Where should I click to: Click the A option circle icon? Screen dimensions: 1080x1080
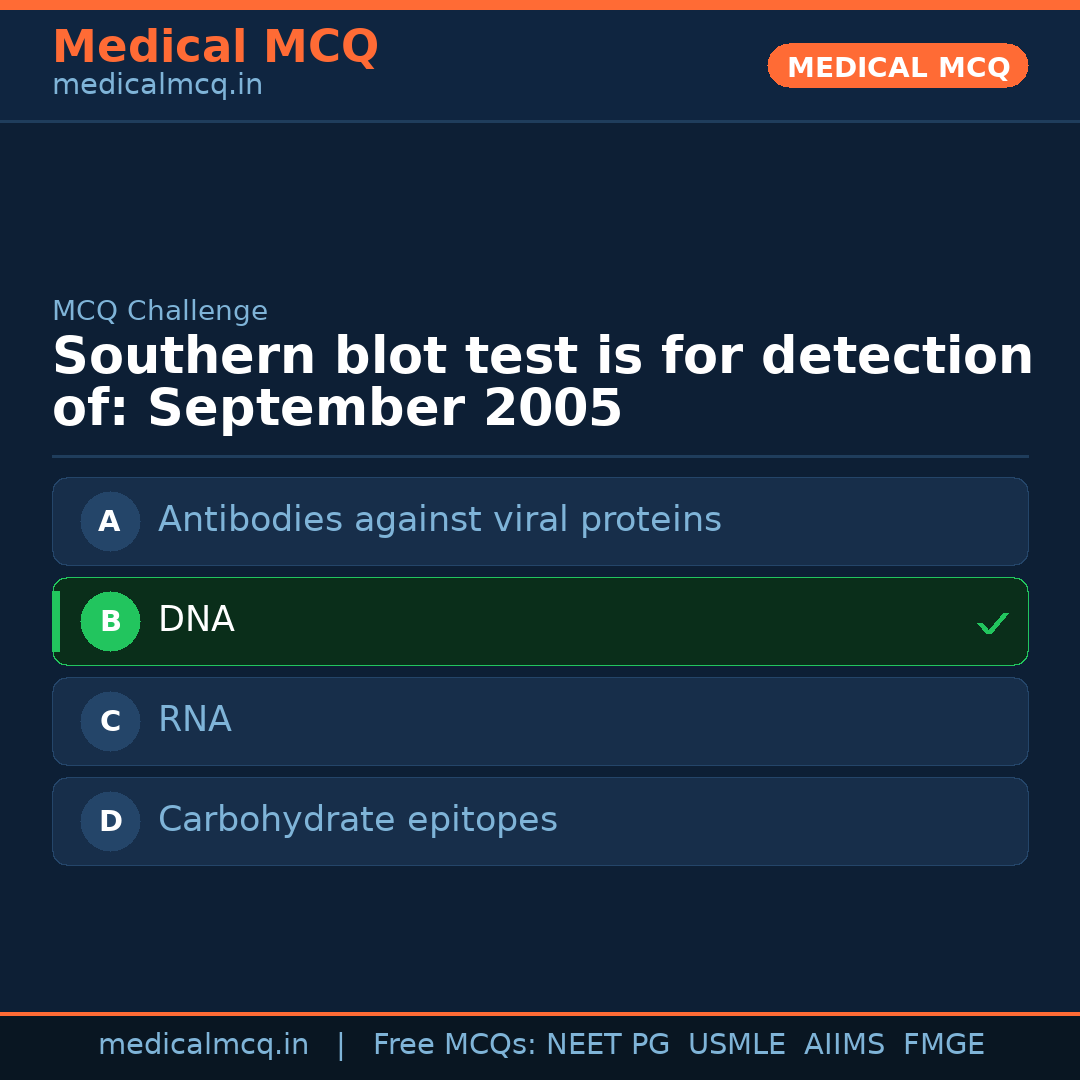[x=110, y=521]
